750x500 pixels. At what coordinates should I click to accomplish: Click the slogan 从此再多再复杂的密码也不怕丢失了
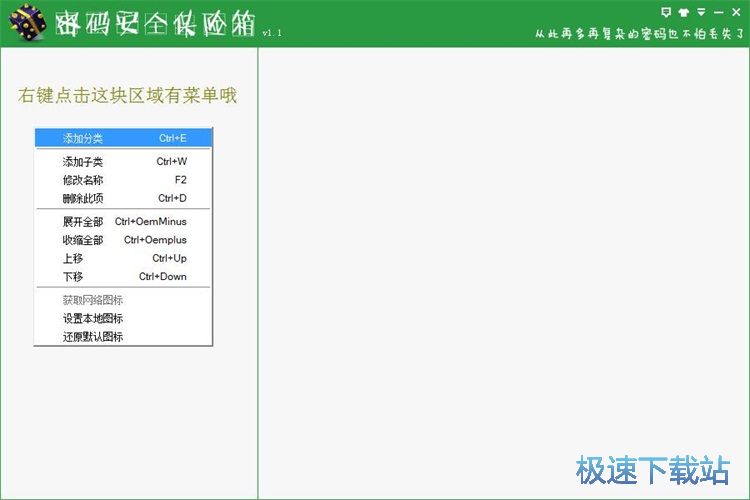pos(639,33)
